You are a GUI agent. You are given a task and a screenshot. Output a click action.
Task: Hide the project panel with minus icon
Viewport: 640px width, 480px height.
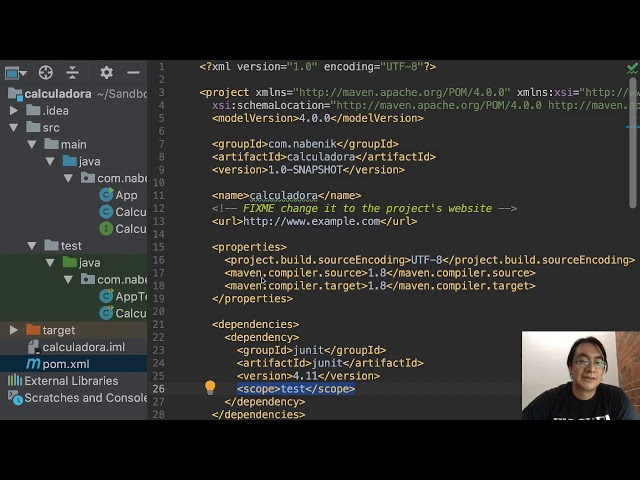click(x=133, y=73)
